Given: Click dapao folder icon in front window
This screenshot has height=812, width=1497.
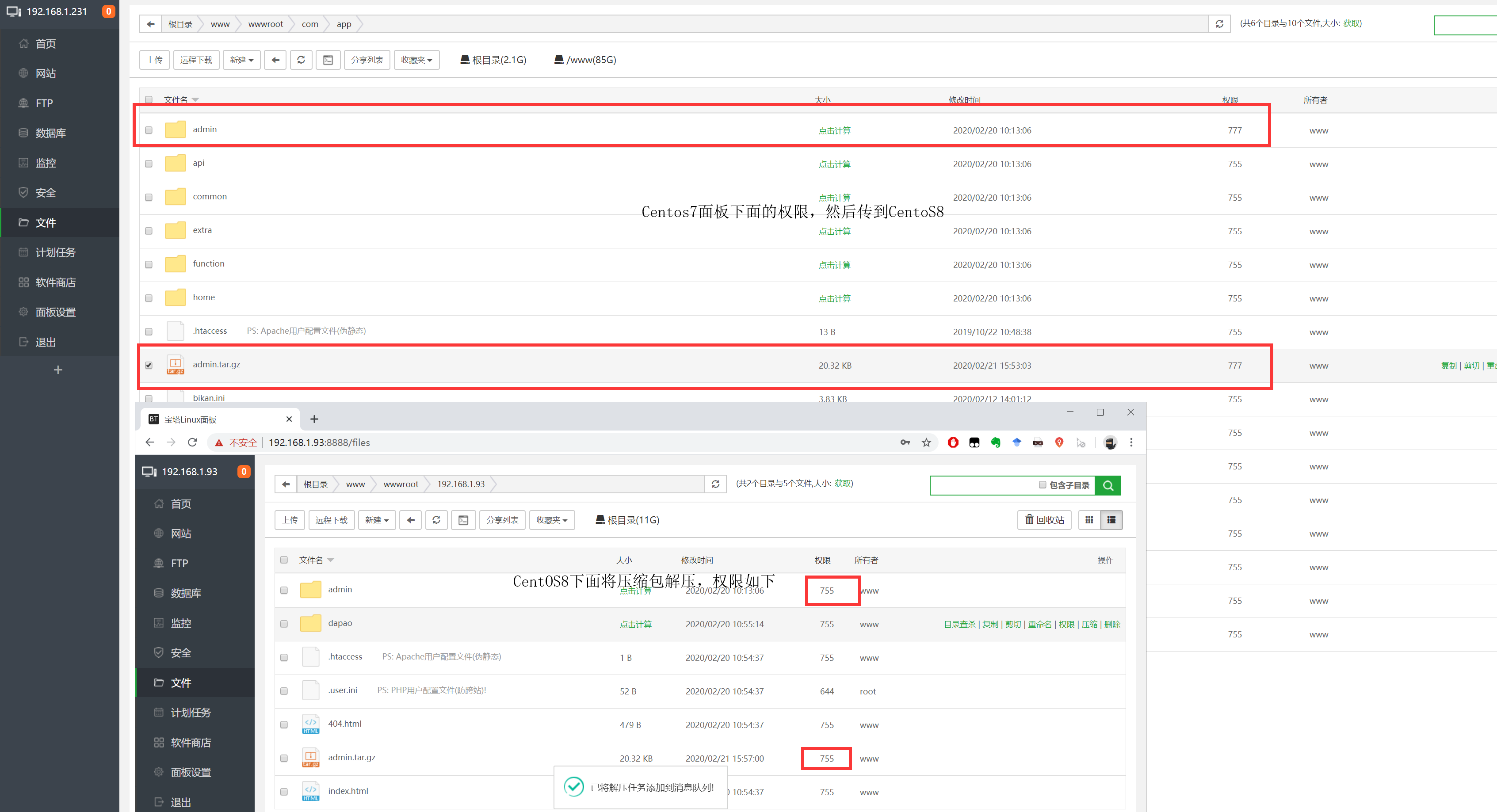Looking at the screenshot, I should [x=310, y=623].
